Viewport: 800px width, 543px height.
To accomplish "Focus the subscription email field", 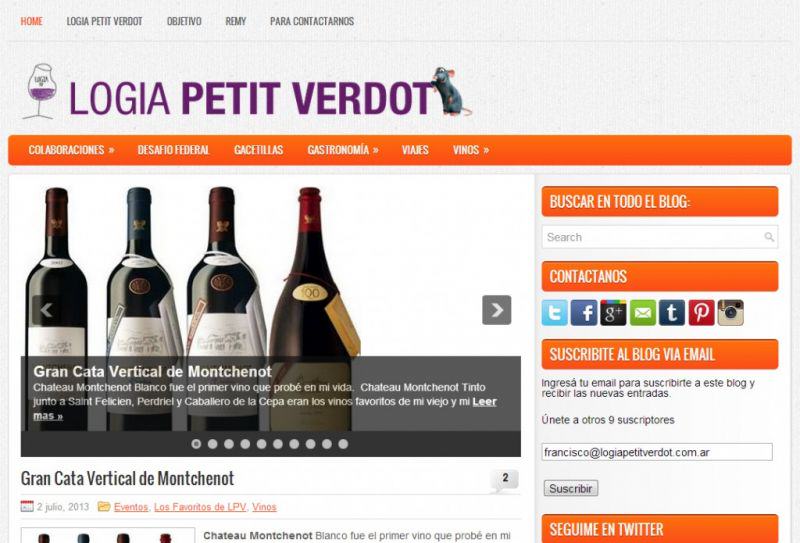I will [x=657, y=452].
